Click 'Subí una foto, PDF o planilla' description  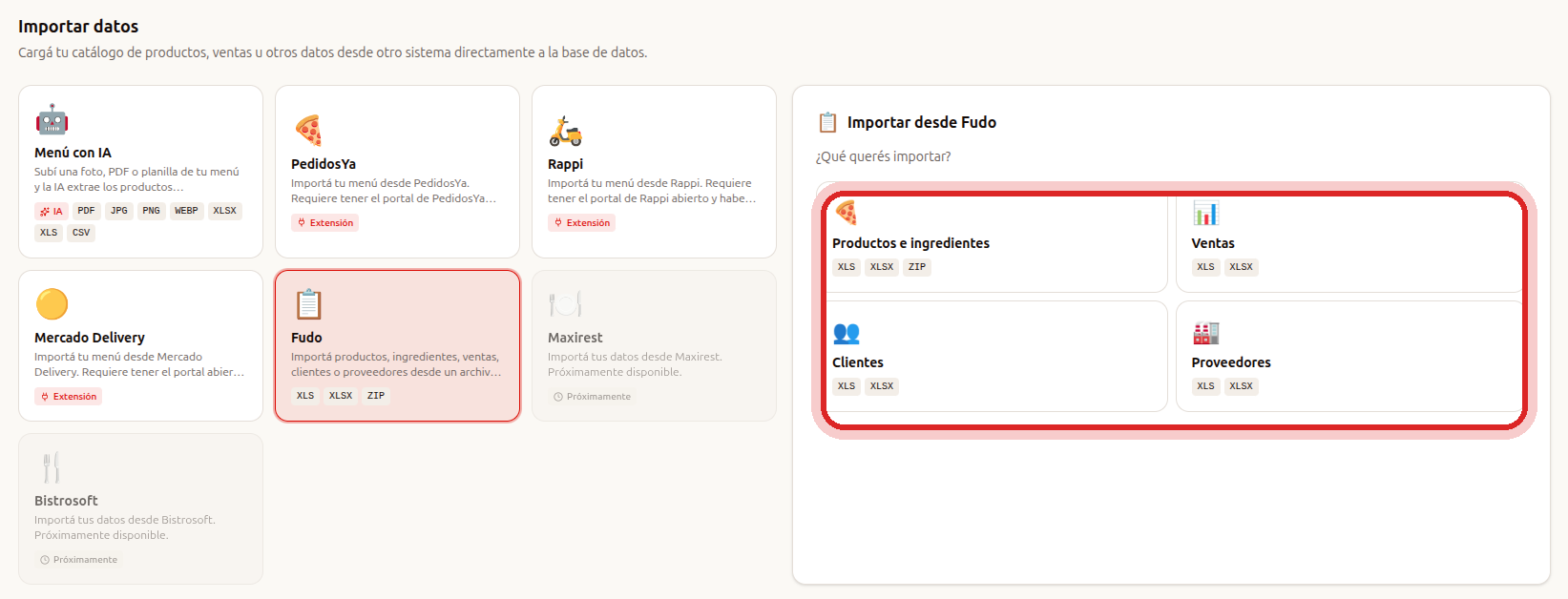point(136,179)
